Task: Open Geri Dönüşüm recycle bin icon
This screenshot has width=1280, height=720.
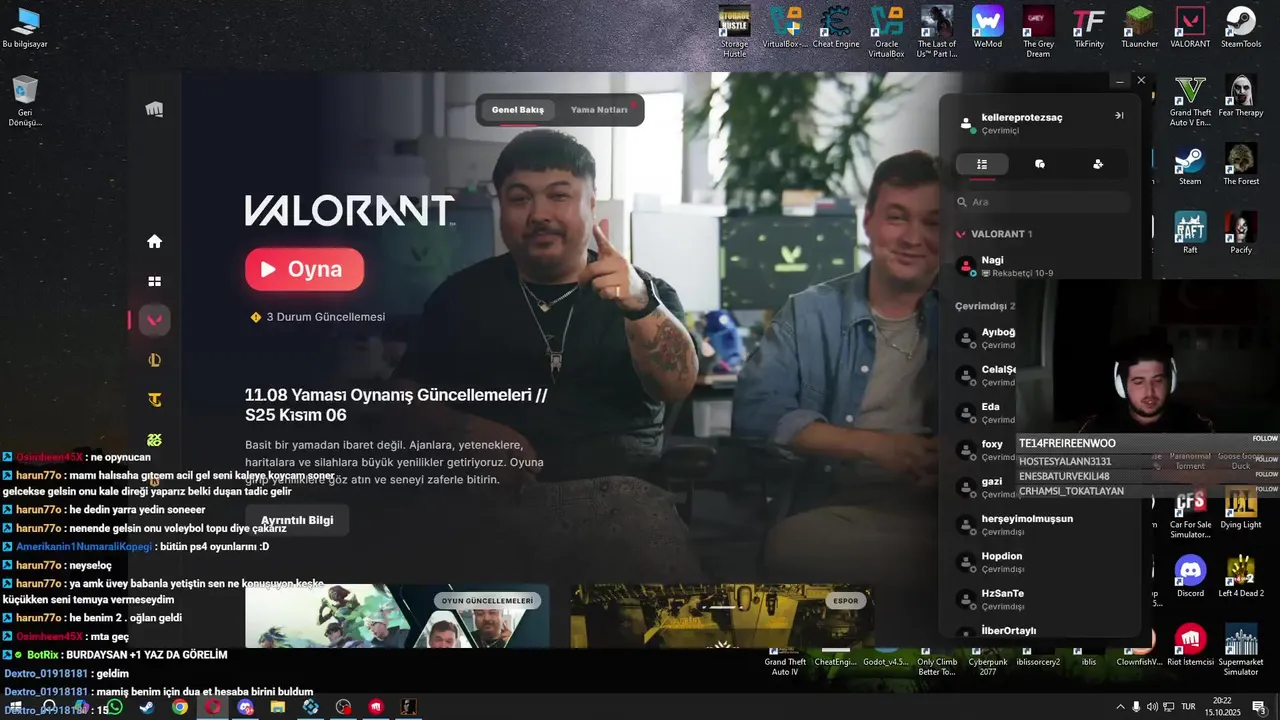Action: (x=25, y=101)
